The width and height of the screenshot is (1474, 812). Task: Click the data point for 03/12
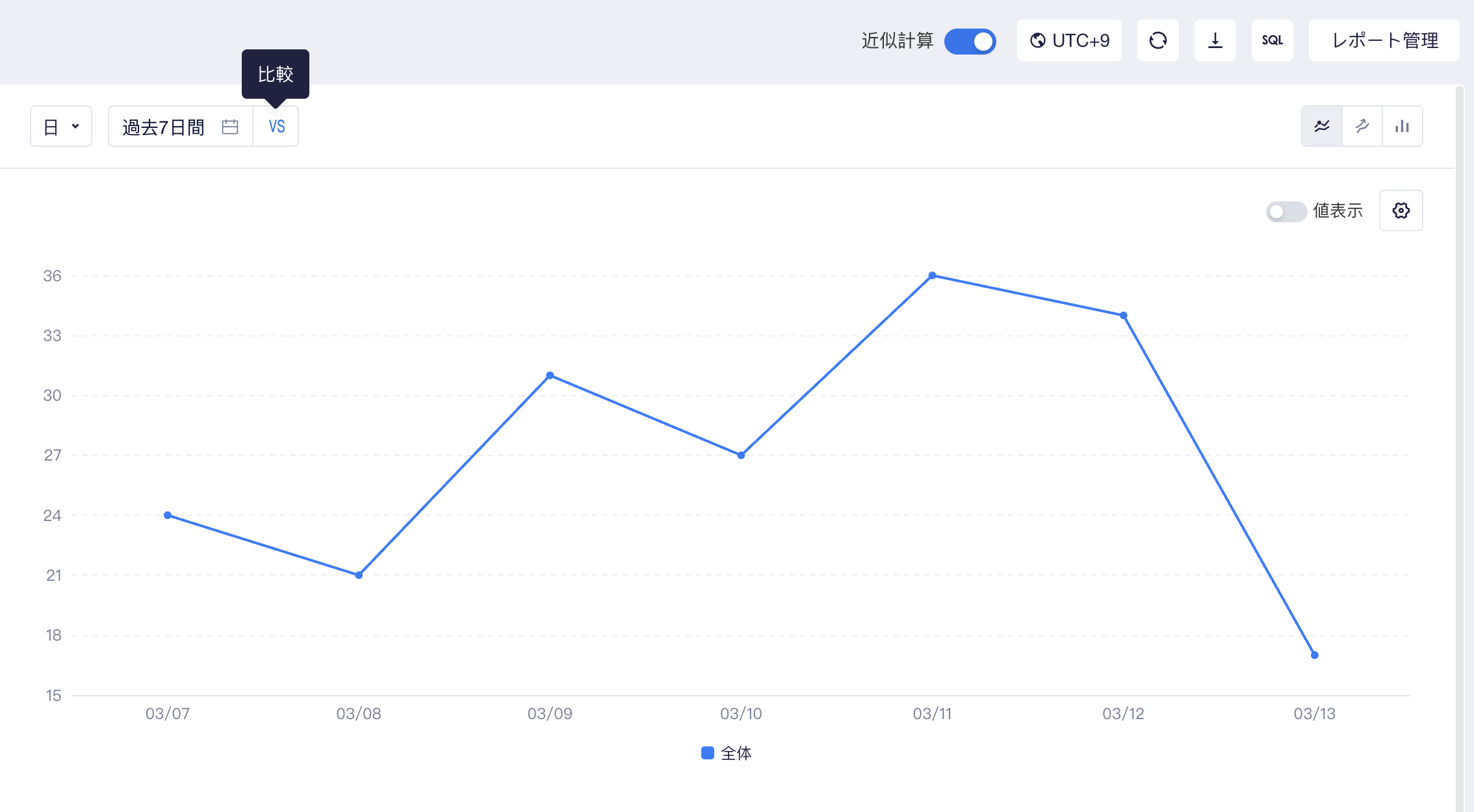[1124, 316]
